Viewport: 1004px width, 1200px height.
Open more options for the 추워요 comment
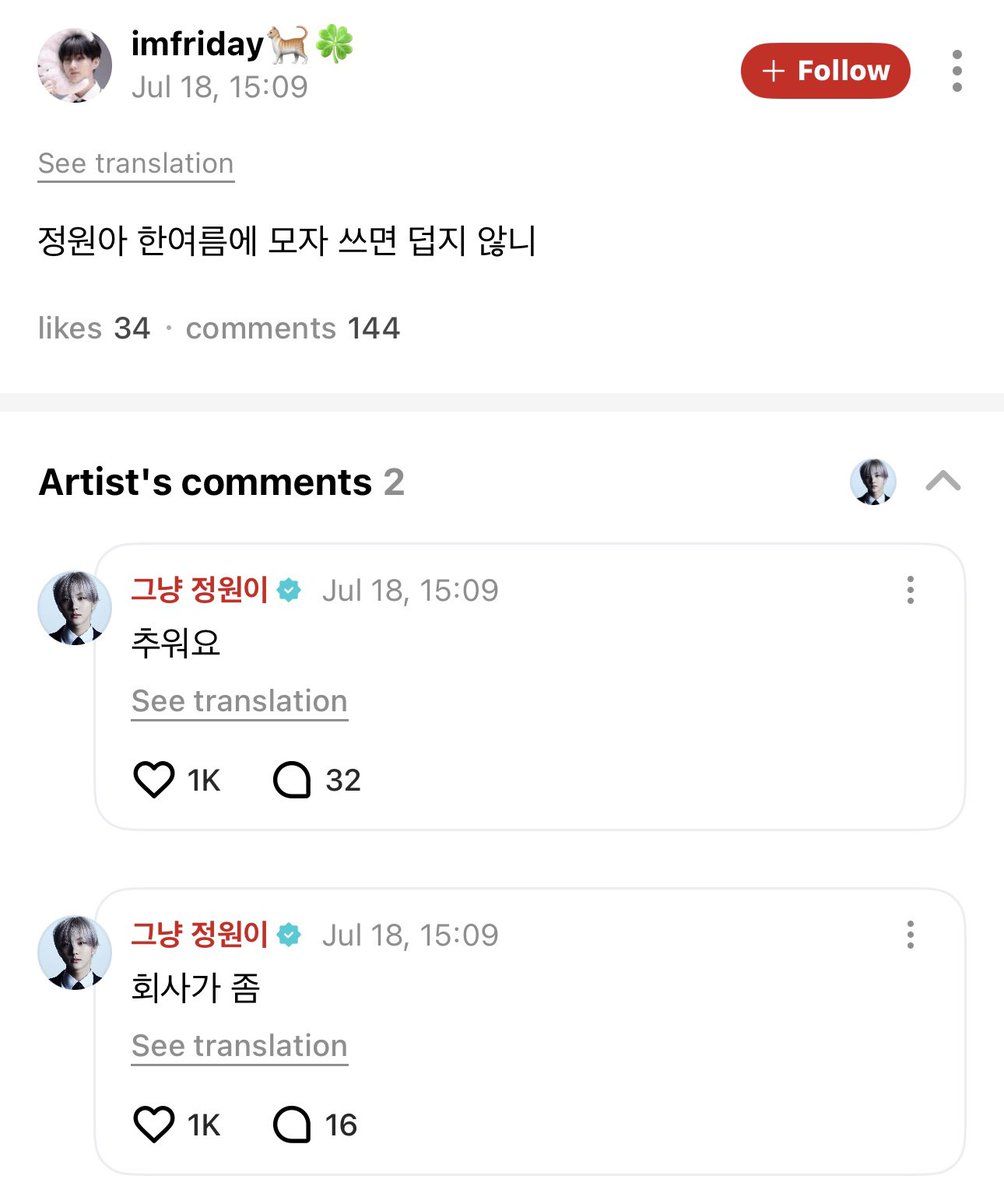910,590
